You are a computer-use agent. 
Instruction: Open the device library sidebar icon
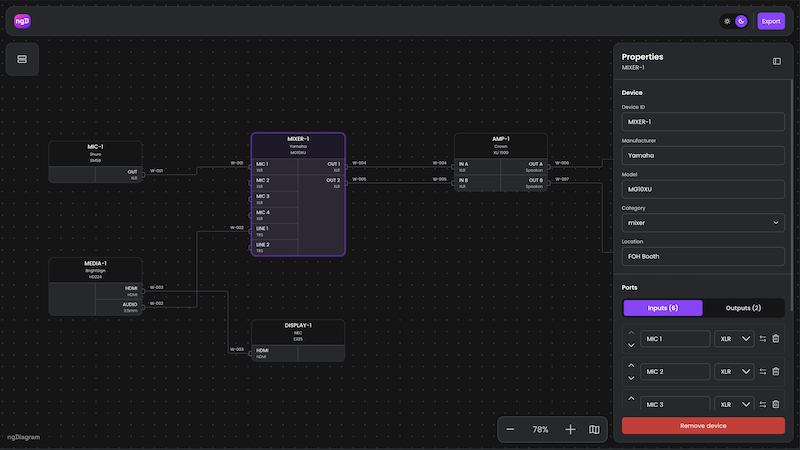[x=22, y=59]
